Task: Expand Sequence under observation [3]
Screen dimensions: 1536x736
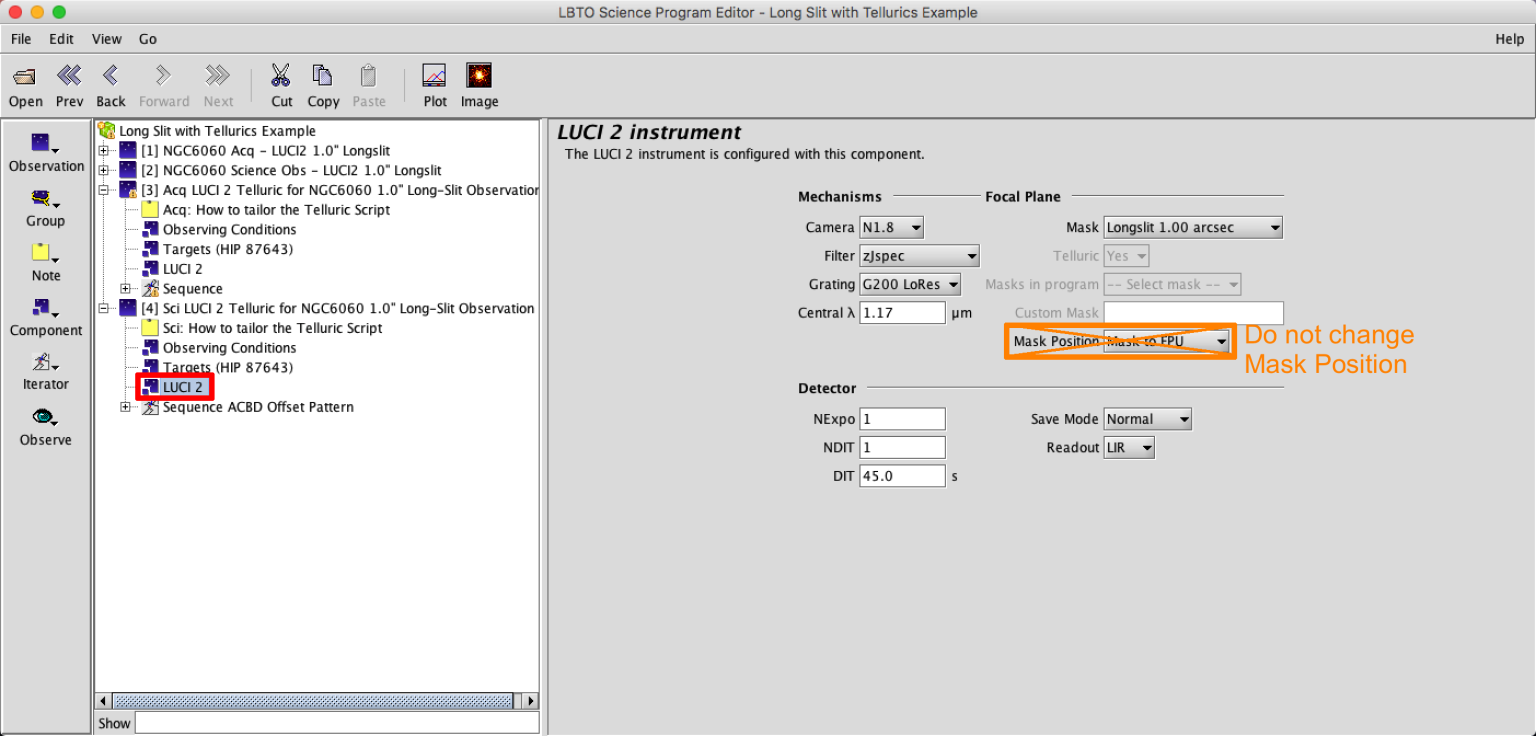Action: (x=126, y=289)
